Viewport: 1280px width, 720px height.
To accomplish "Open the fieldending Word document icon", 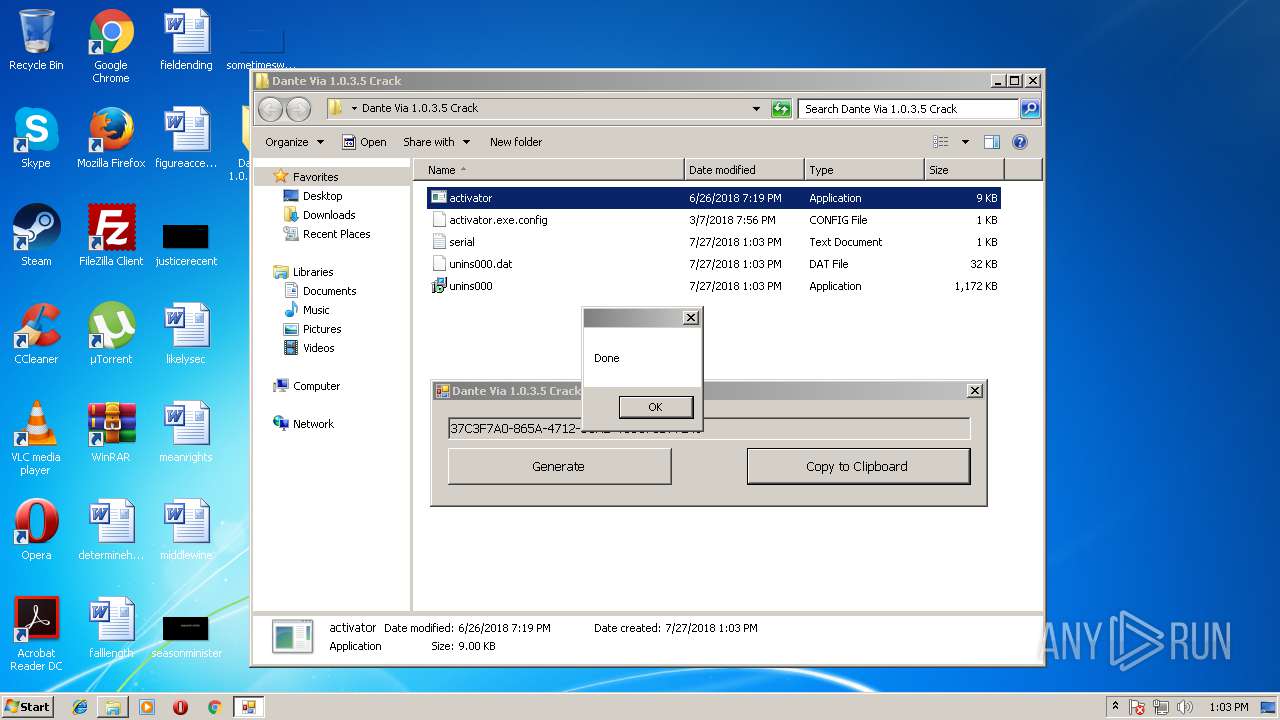I will pos(186,40).
